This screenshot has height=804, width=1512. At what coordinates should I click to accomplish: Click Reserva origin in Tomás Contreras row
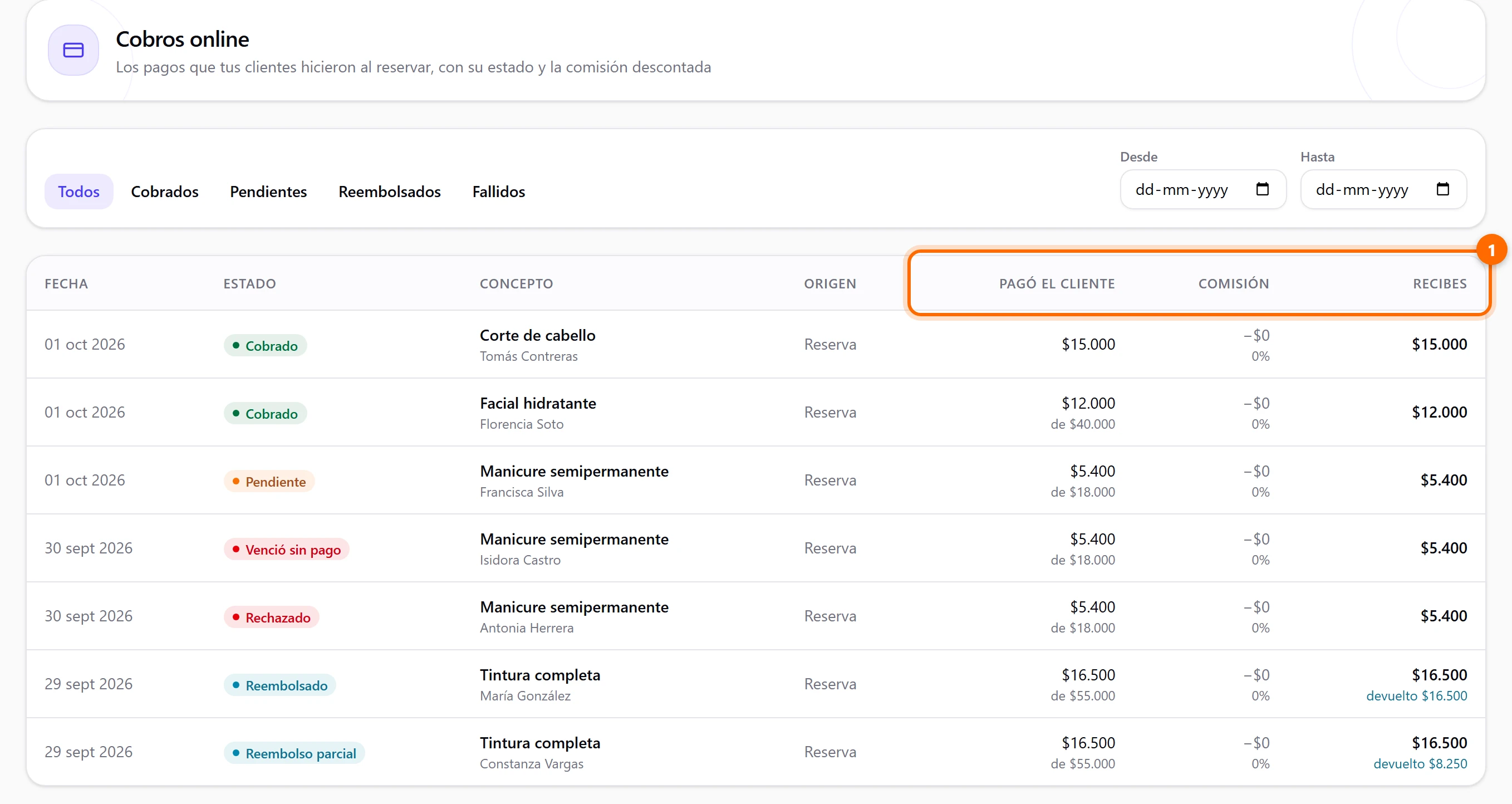830,345
